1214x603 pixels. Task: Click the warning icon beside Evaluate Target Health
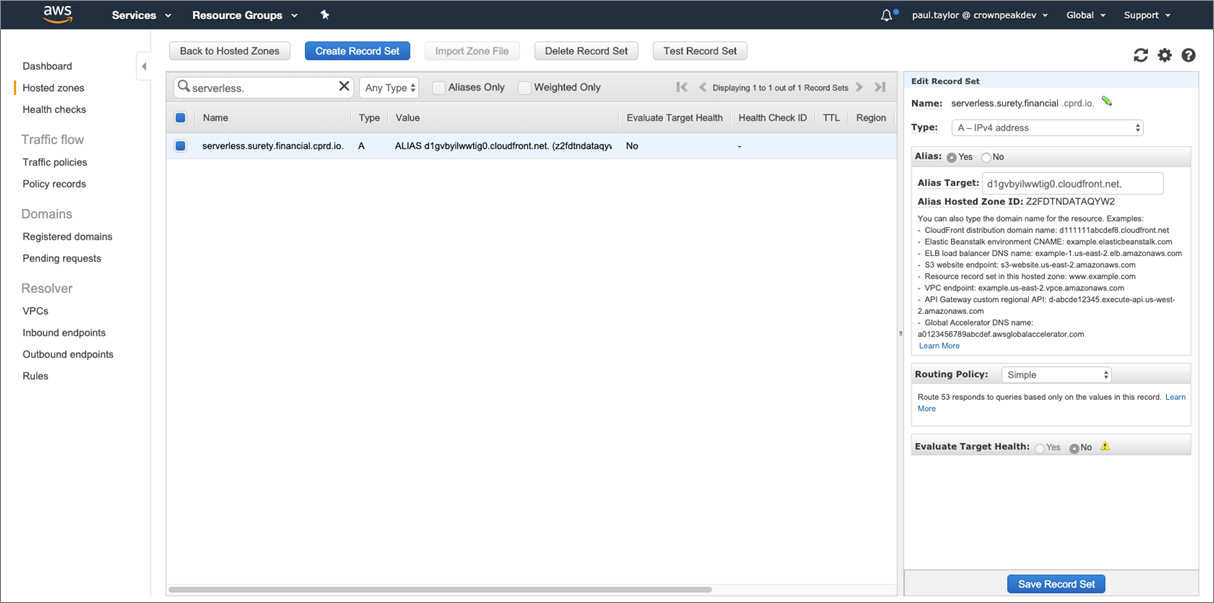[x=1105, y=447]
